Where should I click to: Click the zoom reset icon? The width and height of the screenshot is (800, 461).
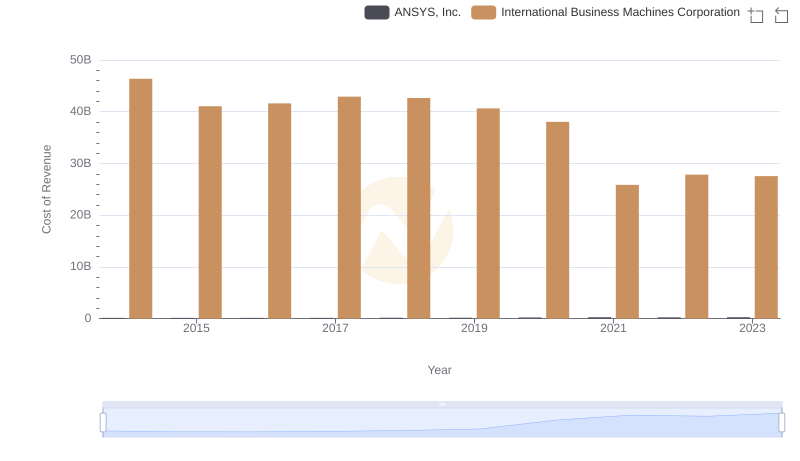pyautogui.click(x=781, y=15)
